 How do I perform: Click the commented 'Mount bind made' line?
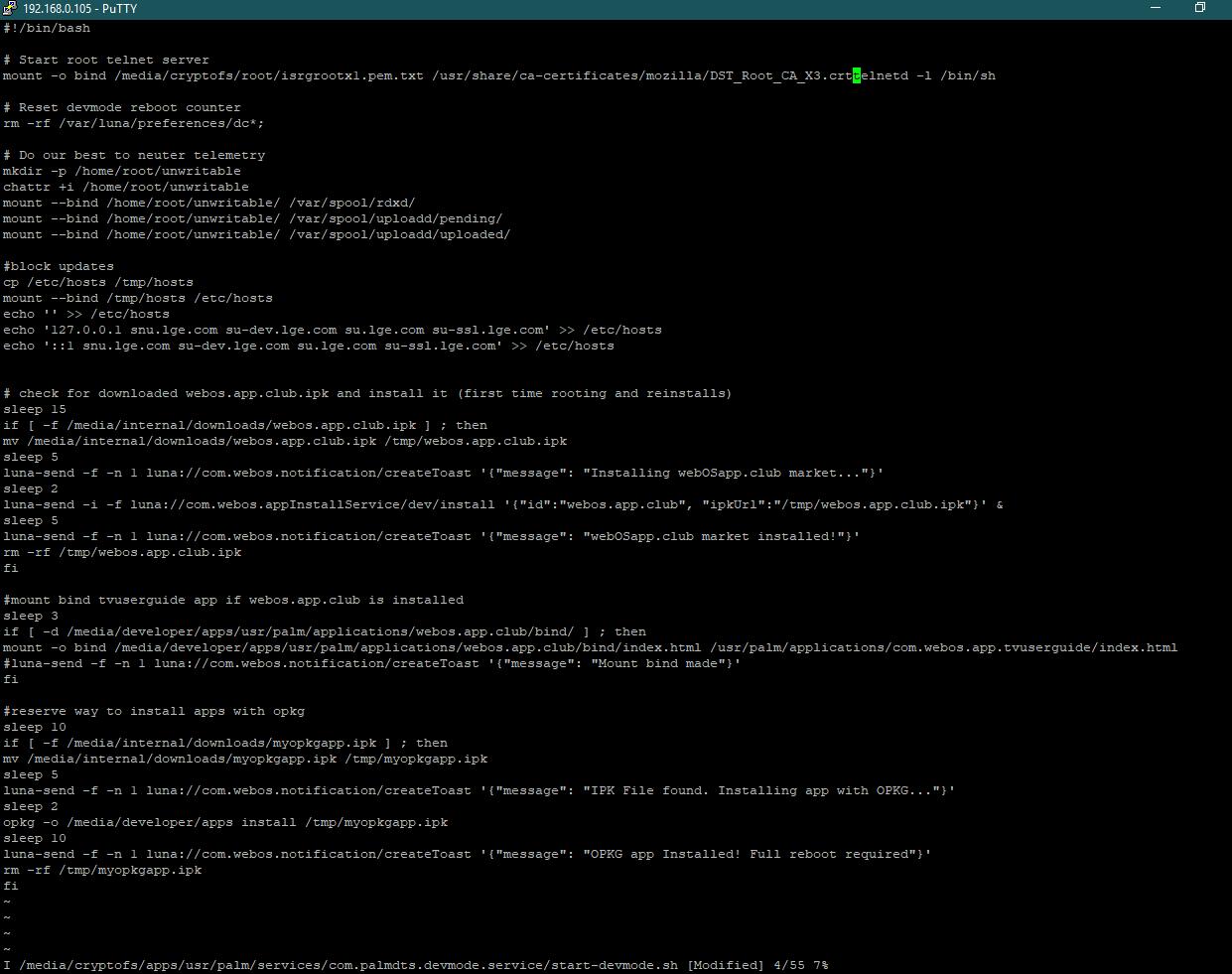point(371,663)
